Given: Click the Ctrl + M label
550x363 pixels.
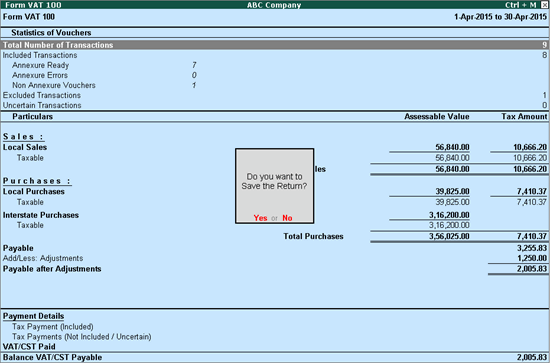Looking at the screenshot, I should coord(521,5).
